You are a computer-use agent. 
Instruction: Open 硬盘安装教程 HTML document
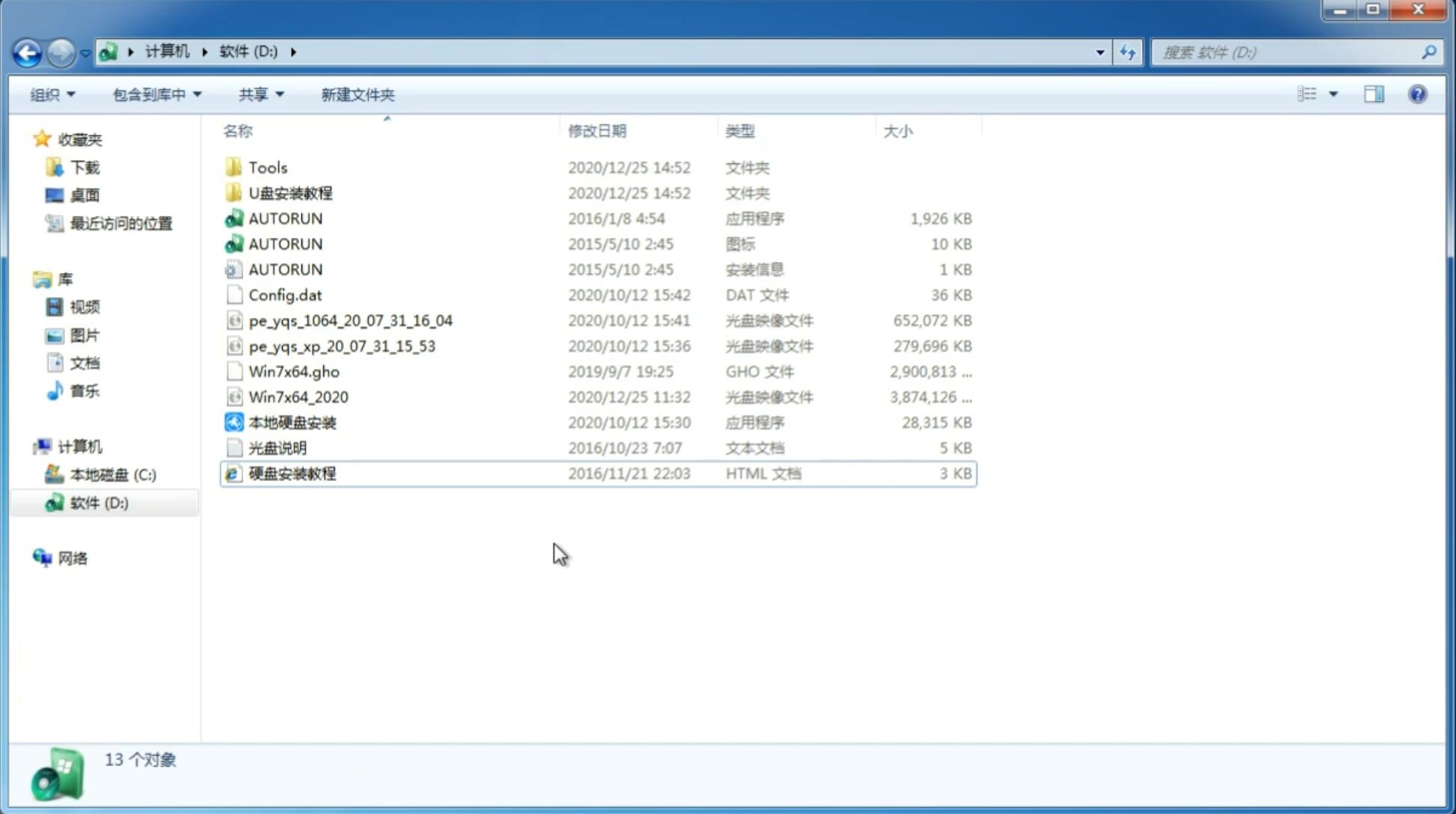pos(290,473)
